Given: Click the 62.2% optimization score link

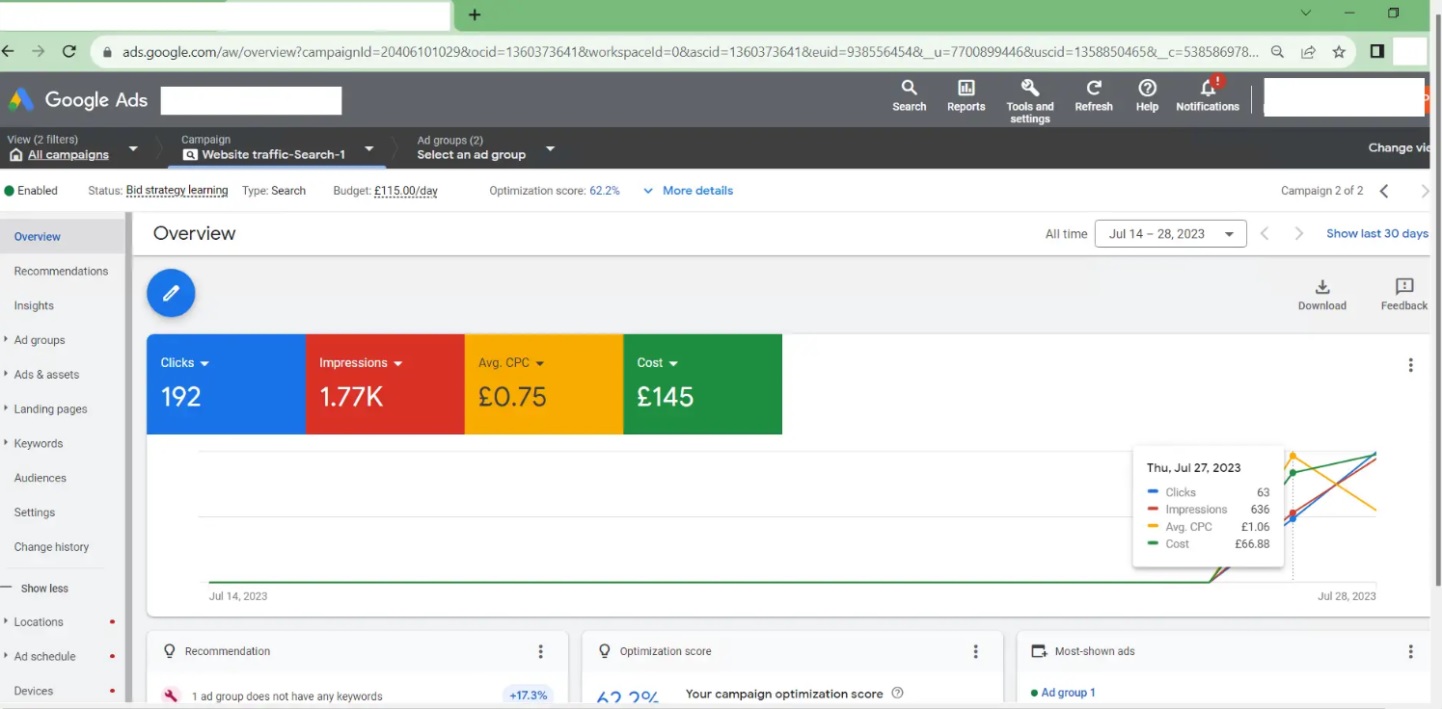Looking at the screenshot, I should pos(604,190).
